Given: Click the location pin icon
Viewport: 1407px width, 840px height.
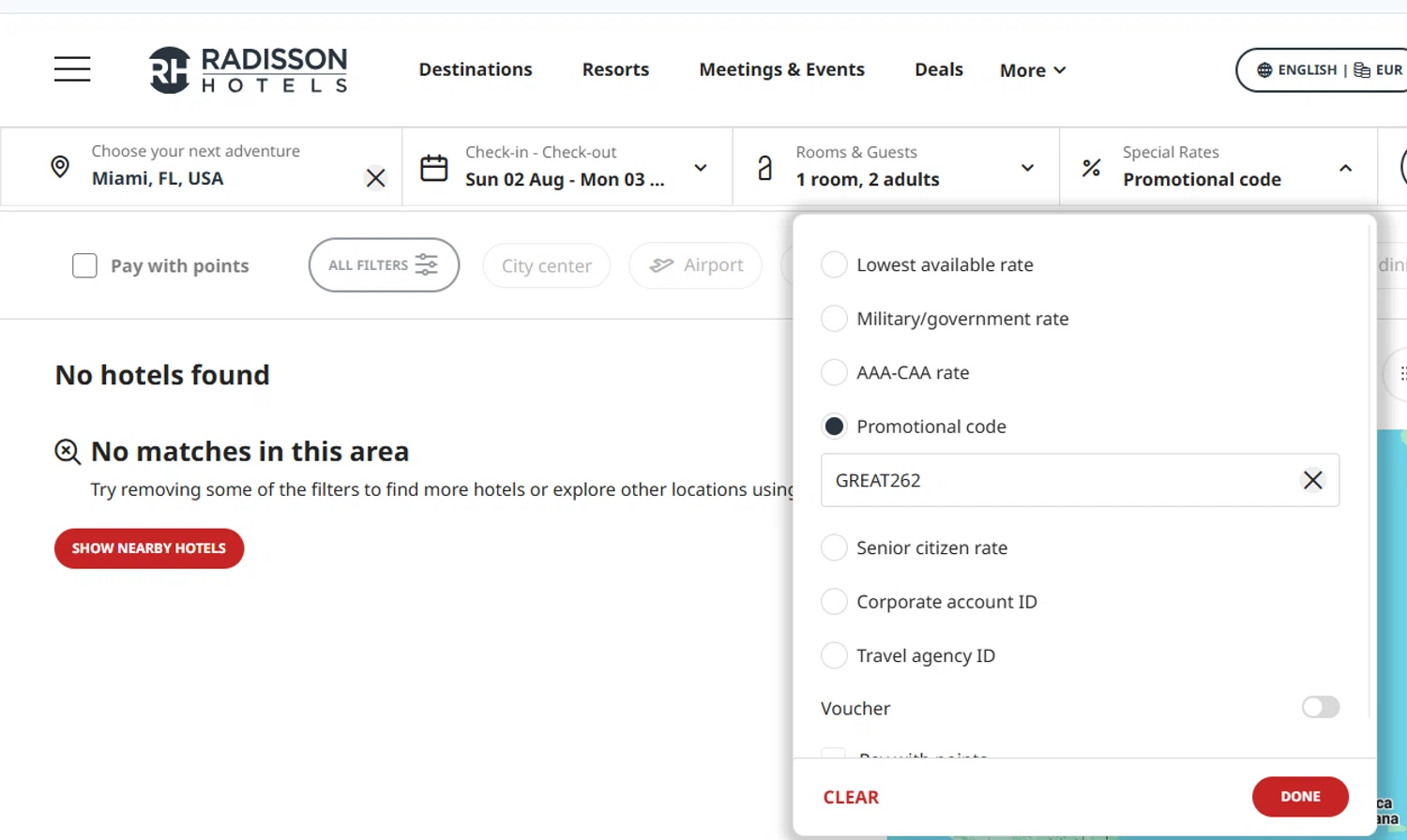Looking at the screenshot, I should click(x=60, y=167).
